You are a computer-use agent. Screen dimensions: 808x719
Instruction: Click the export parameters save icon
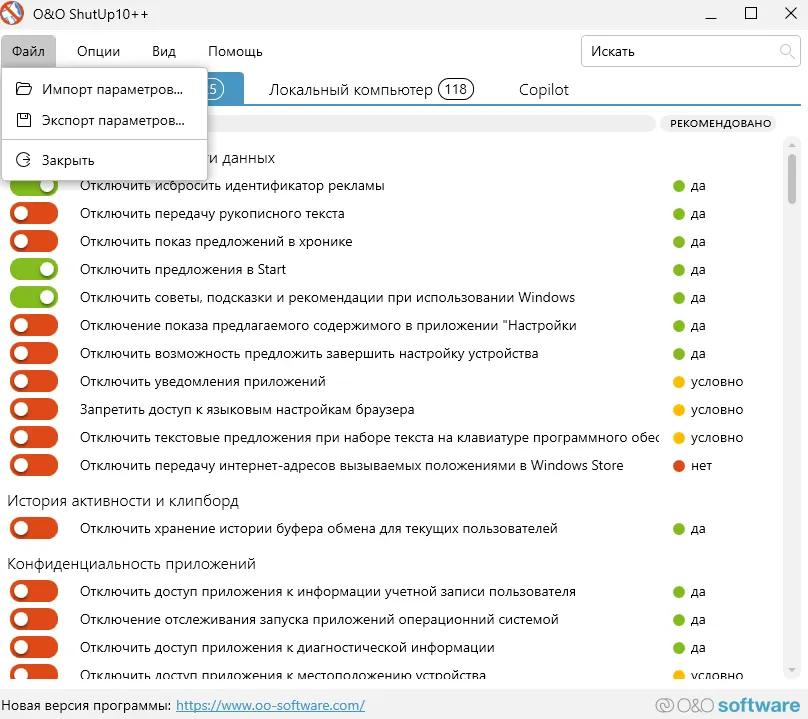click(24, 121)
